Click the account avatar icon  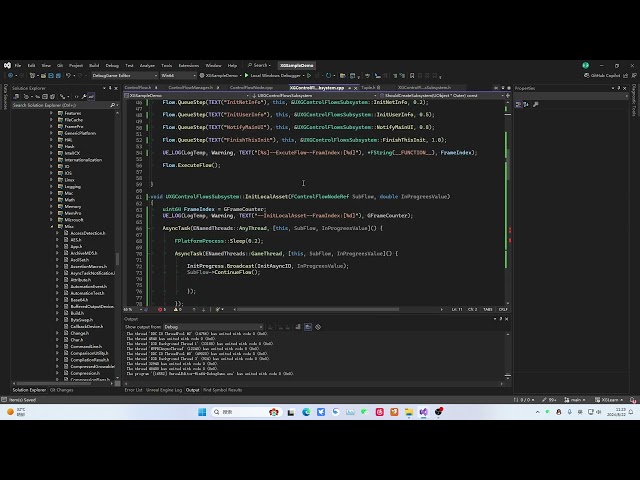coord(586,65)
